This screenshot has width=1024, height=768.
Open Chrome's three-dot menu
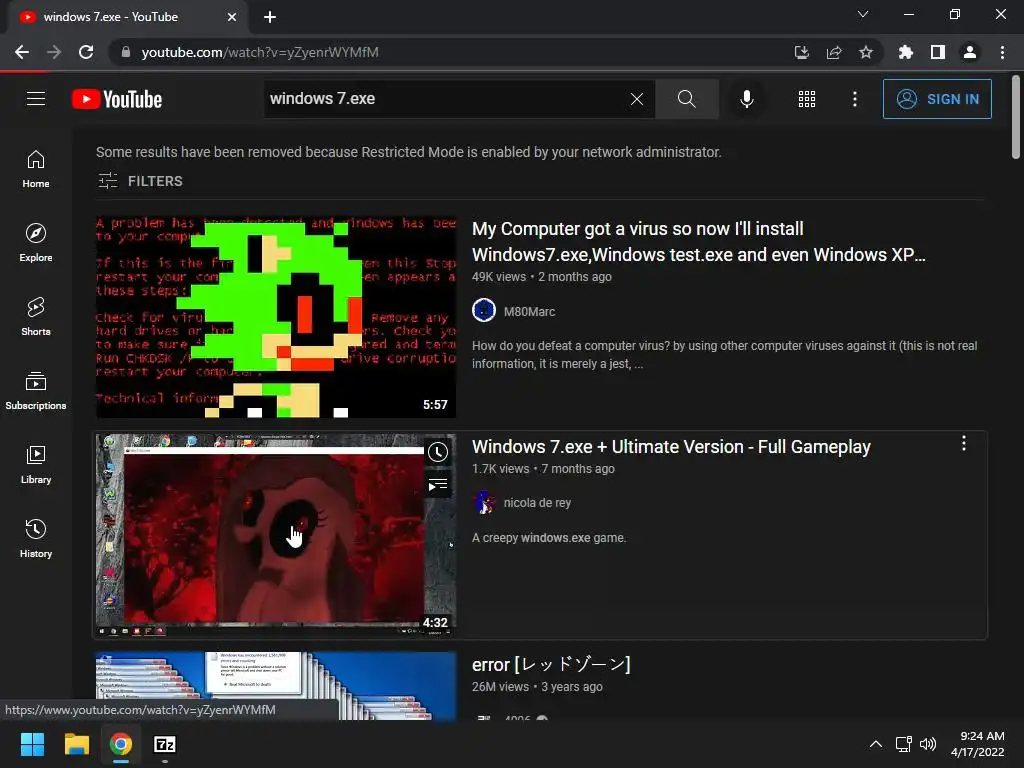pyautogui.click(x=1002, y=52)
